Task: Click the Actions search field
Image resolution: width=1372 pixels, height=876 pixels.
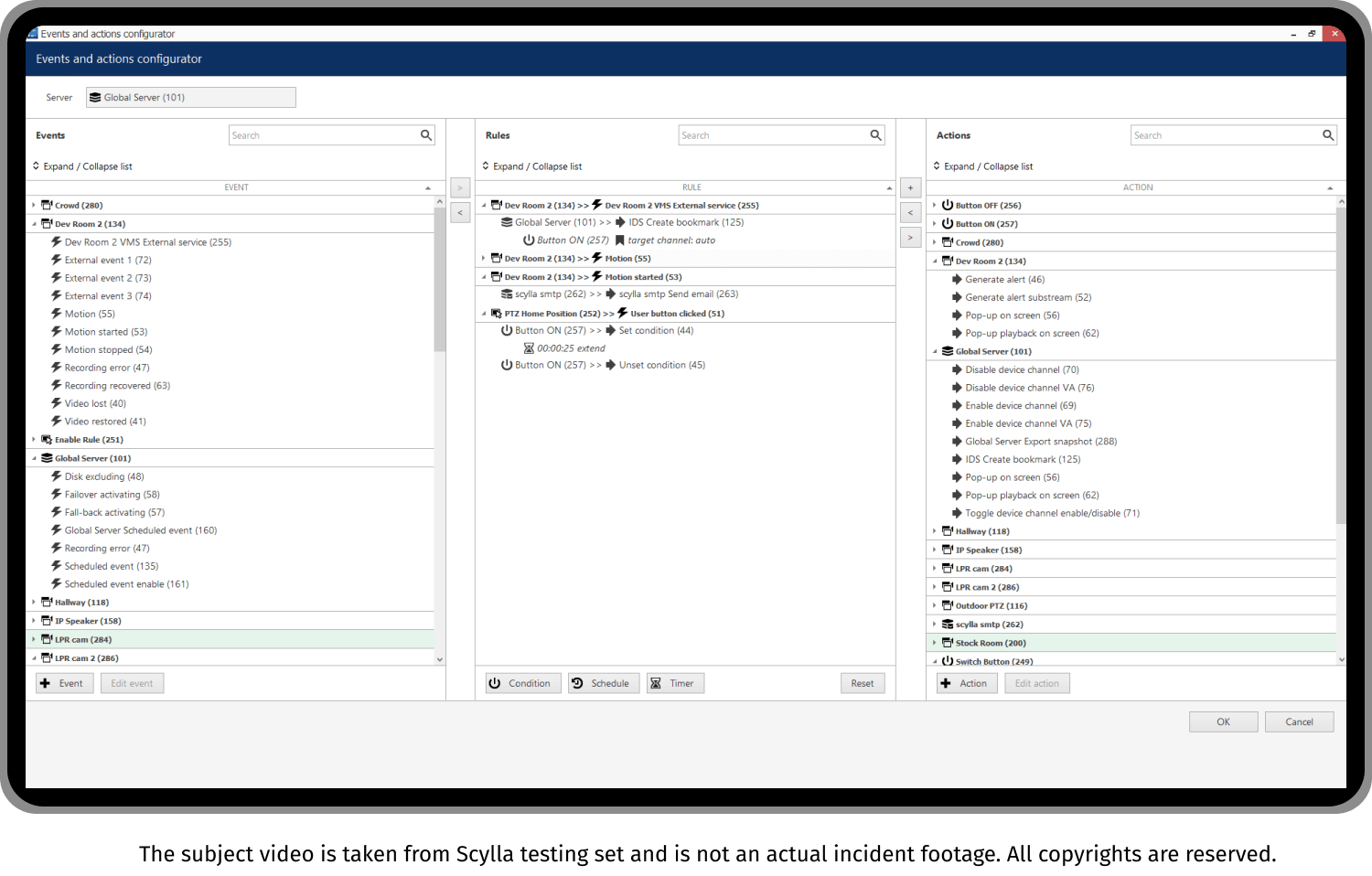Action: [x=1226, y=135]
